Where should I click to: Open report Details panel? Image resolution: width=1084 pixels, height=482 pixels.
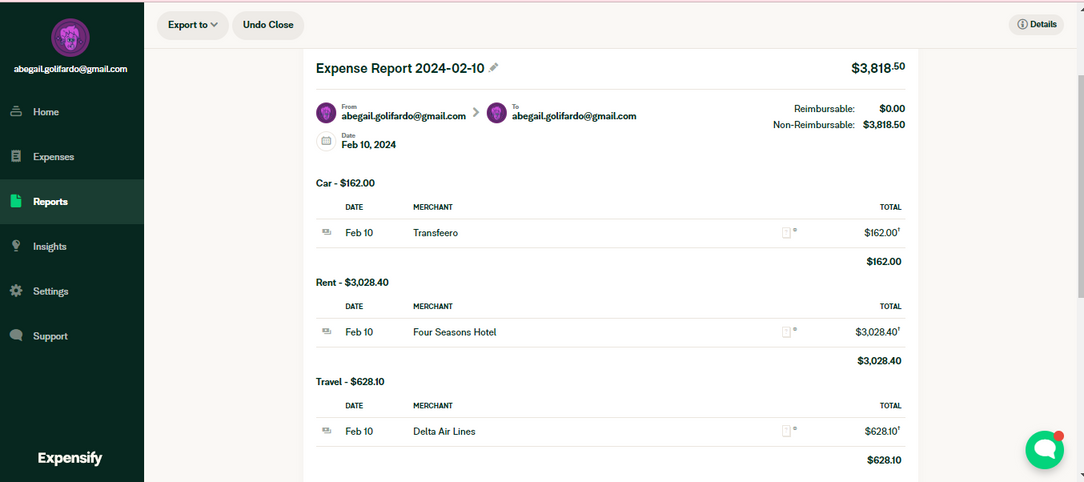(1036, 24)
